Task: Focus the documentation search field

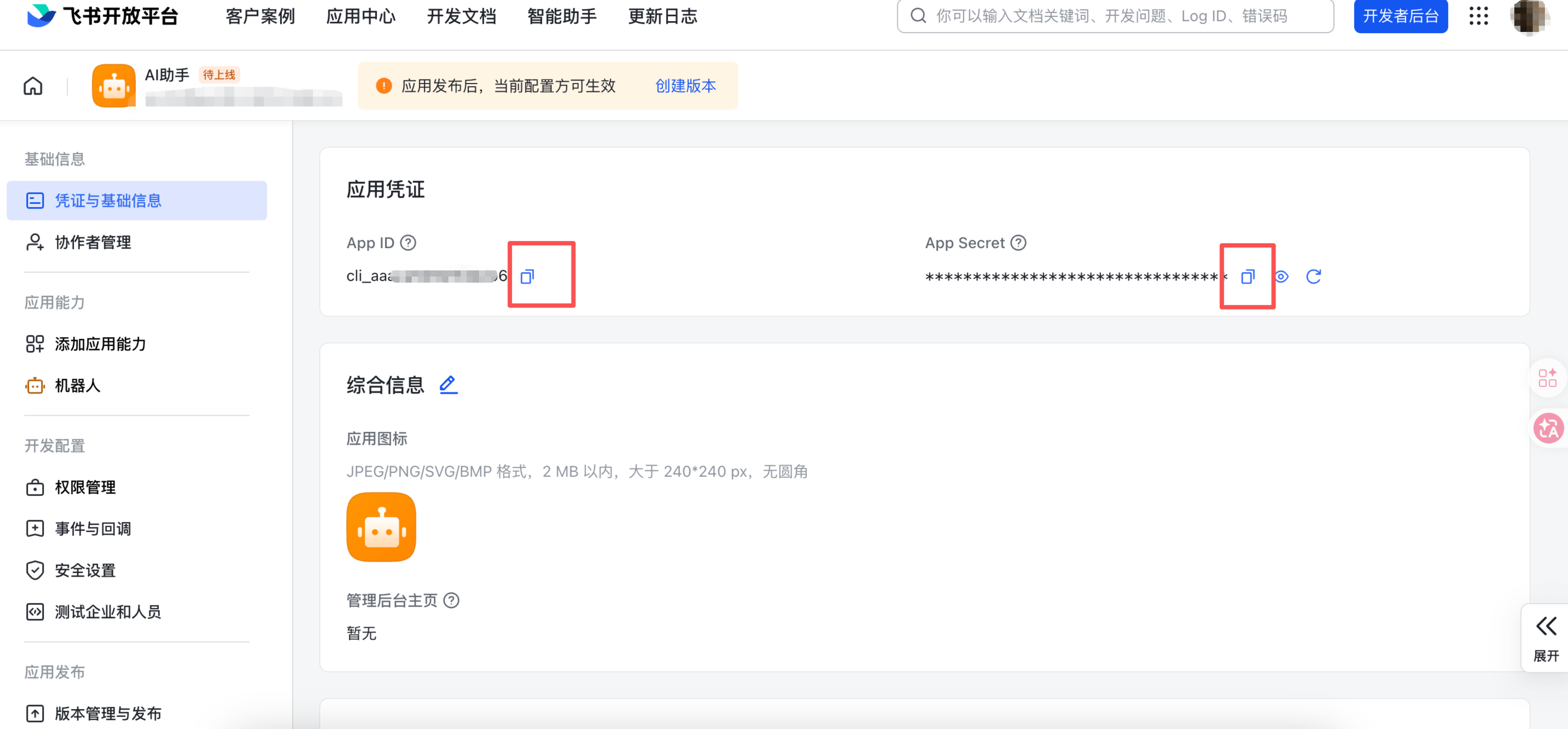Action: point(1115,16)
